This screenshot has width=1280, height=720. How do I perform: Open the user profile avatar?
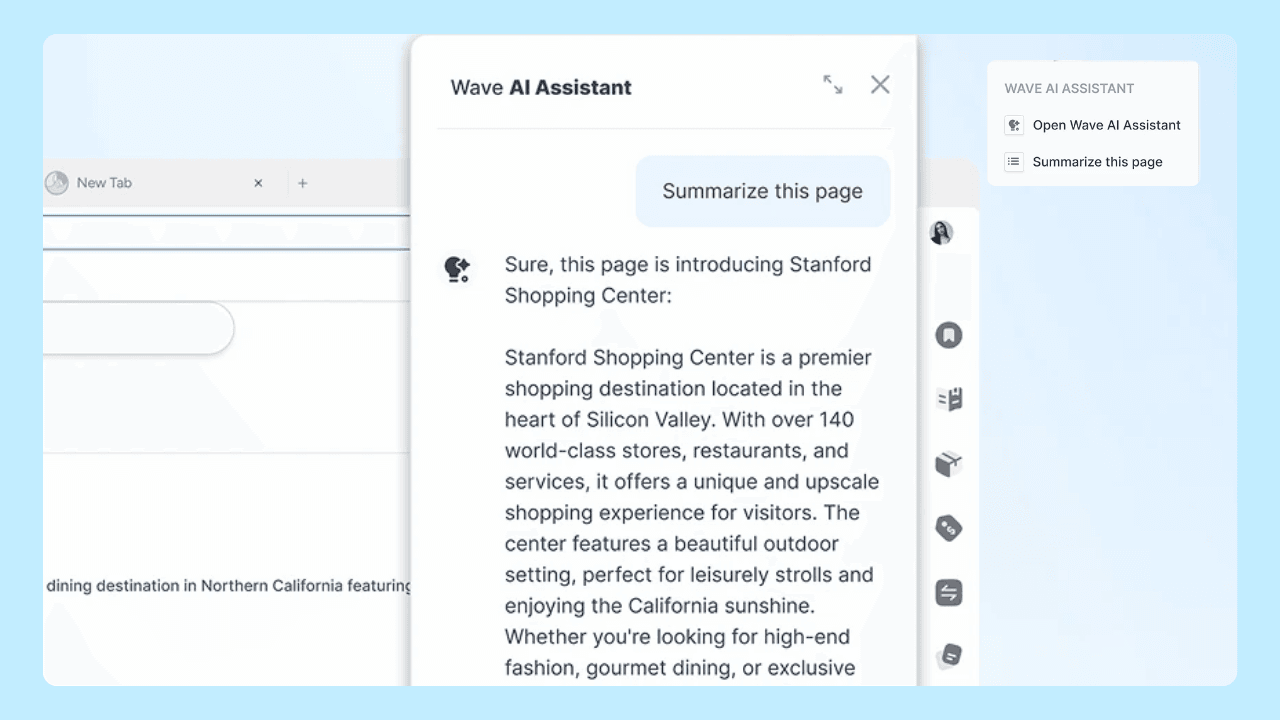tap(941, 233)
